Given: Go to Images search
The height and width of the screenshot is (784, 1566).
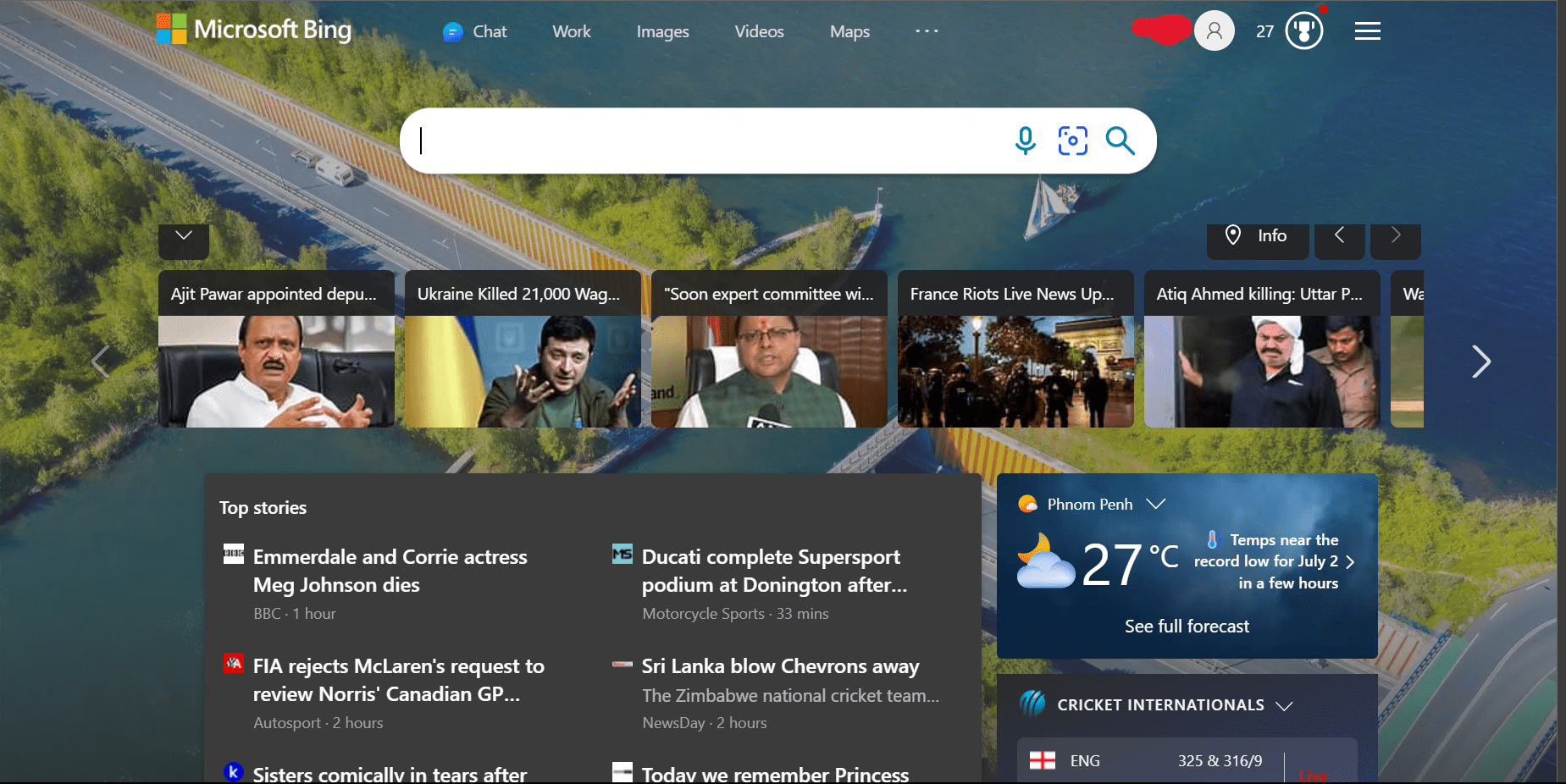Looking at the screenshot, I should click(662, 32).
